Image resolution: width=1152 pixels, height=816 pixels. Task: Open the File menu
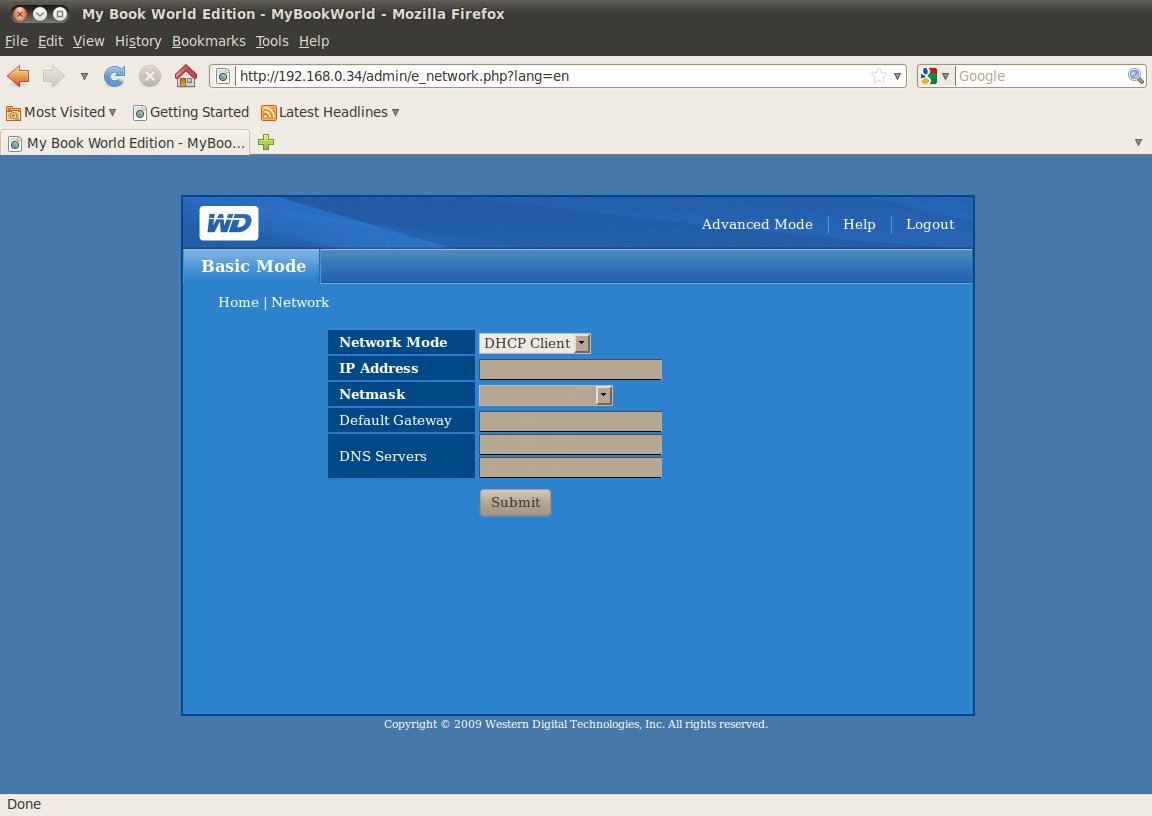[x=16, y=41]
